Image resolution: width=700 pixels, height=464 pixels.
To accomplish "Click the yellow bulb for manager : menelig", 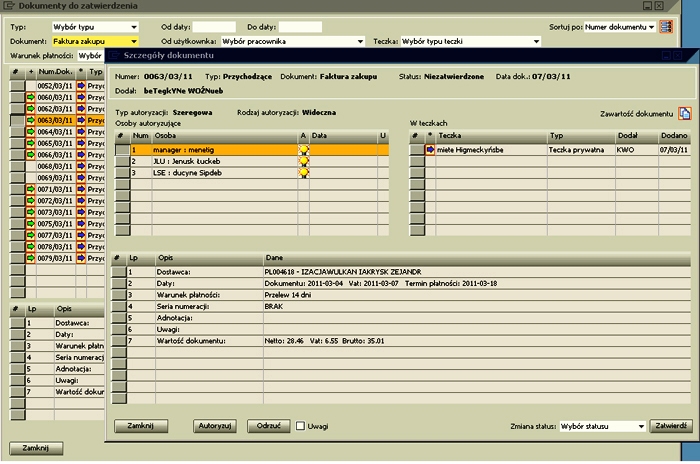I will pos(304,150).
